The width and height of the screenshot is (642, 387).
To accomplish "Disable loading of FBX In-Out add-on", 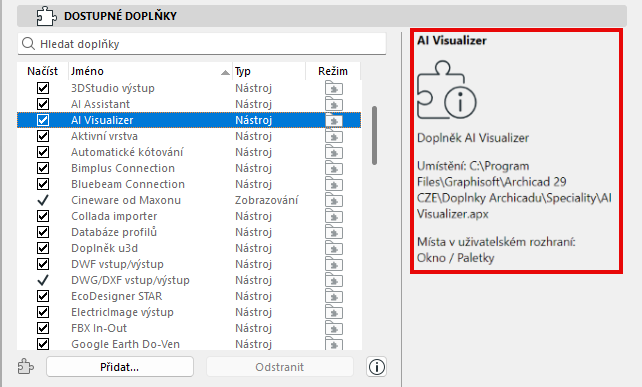I will tap(43, 328).
